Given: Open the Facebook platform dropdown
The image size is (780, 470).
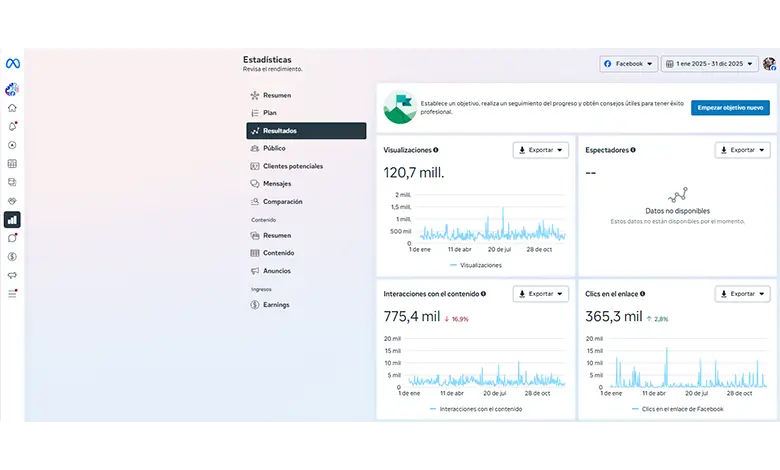Looking at the screenshot, I should point(628,64).
